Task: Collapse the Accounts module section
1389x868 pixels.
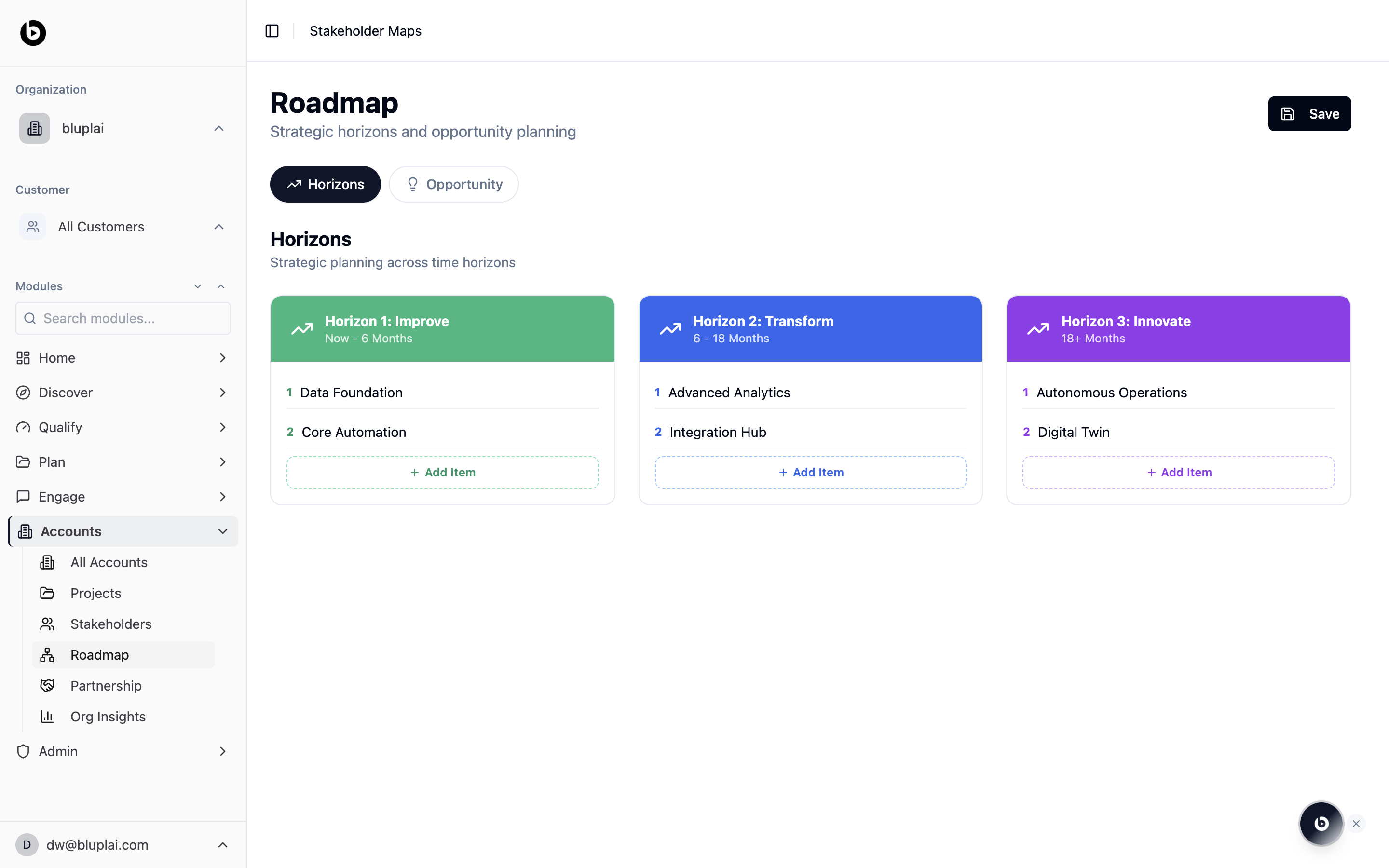Action: point(223,531)
